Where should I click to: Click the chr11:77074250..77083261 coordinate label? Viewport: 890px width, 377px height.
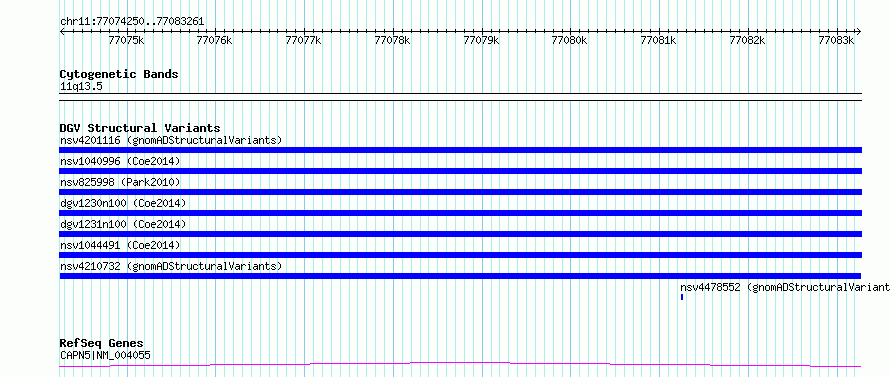pyautogui.click(x=132, y=22)
